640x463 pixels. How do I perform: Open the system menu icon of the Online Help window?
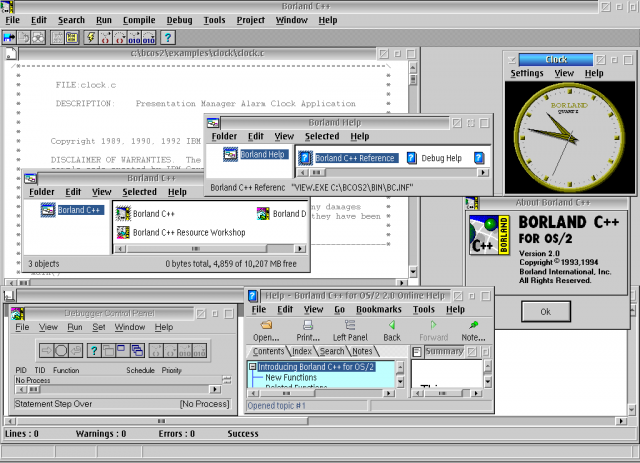click(253, 296)
